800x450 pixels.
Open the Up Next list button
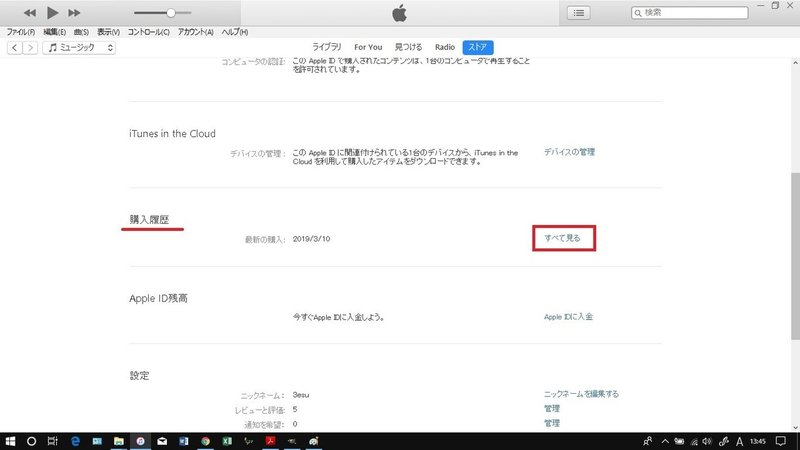pos(579,13)
